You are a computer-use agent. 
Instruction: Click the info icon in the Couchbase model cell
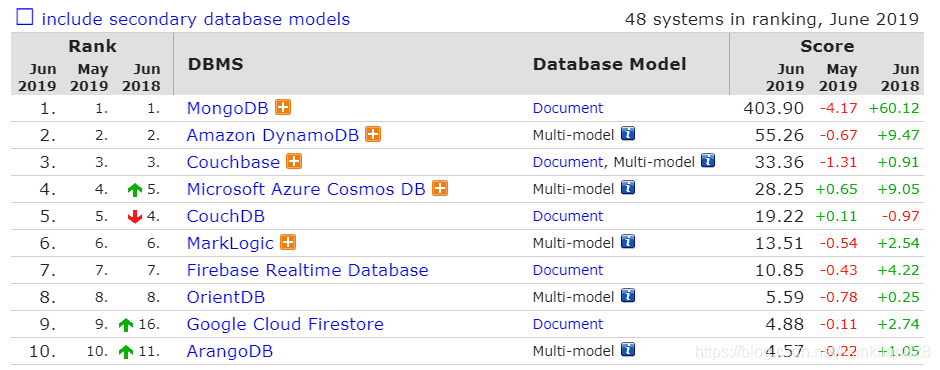pos(708,161)
